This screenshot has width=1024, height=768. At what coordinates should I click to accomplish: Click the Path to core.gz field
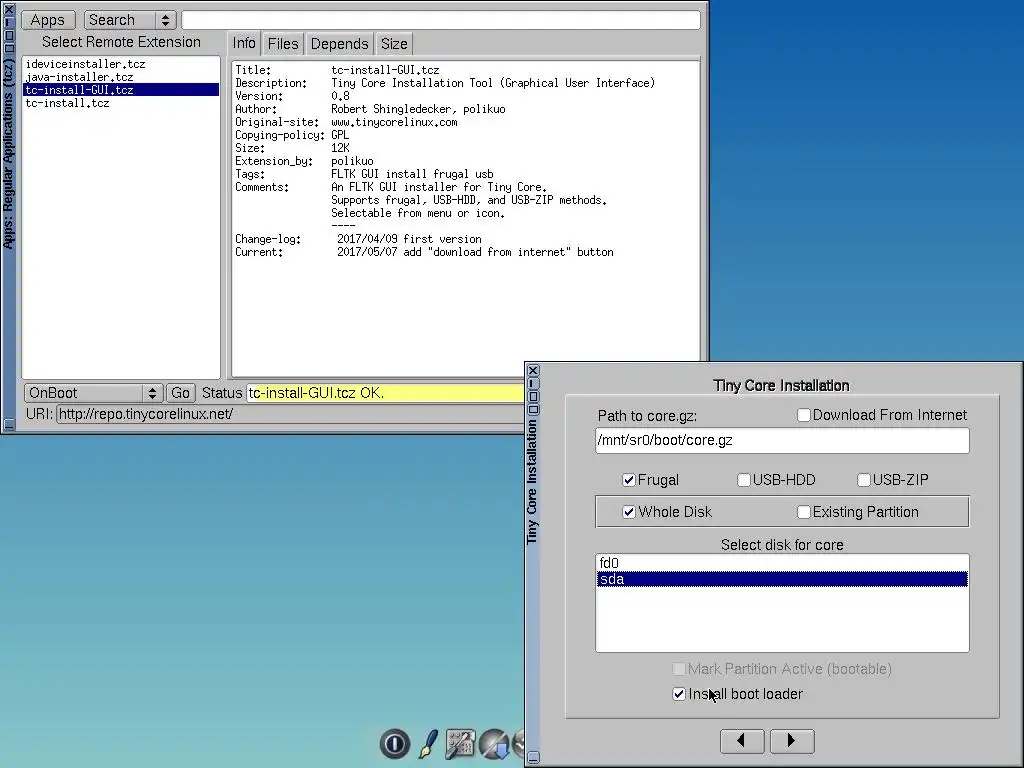[x=782, y=440]
